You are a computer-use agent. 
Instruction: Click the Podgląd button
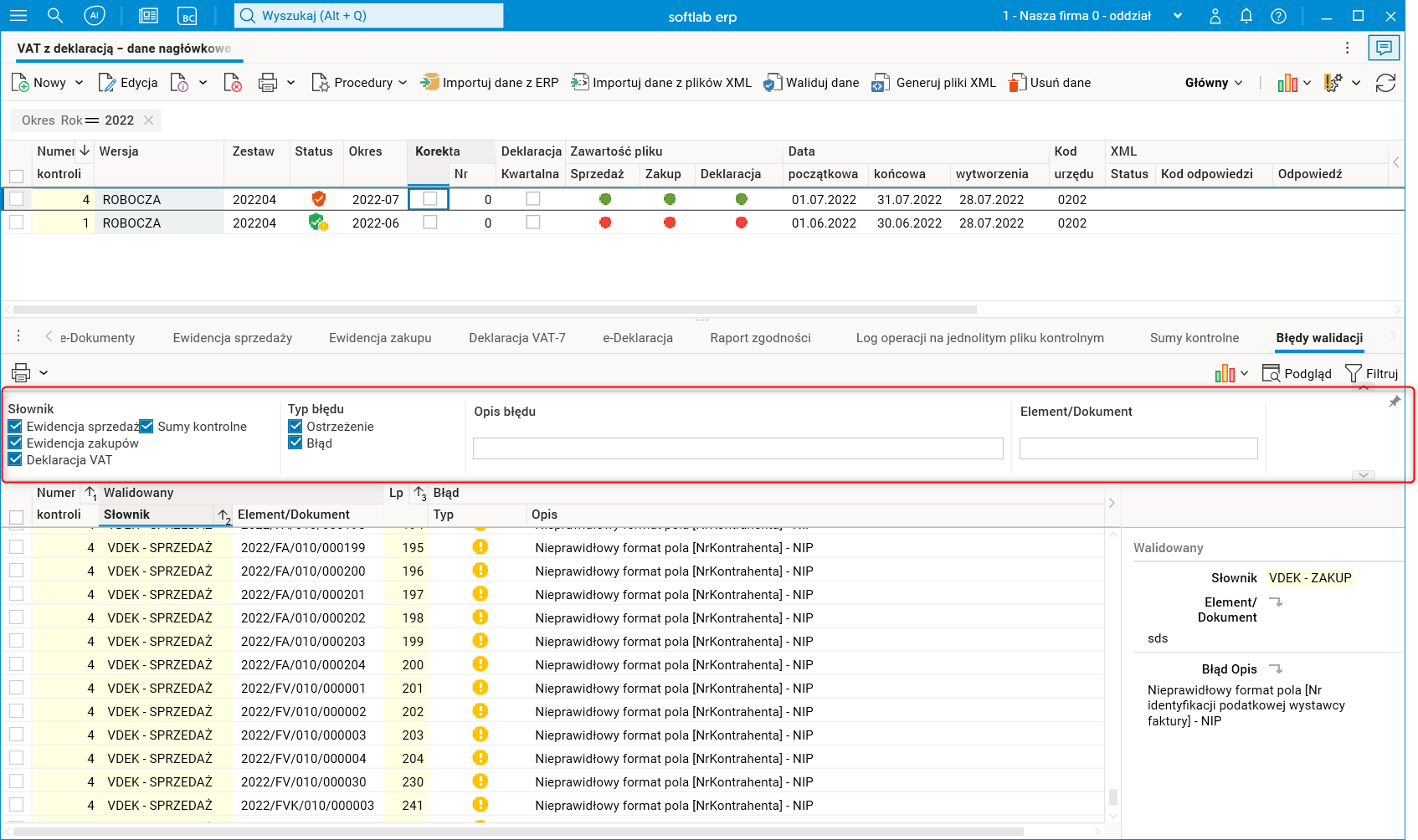(x=1297, y=374)
